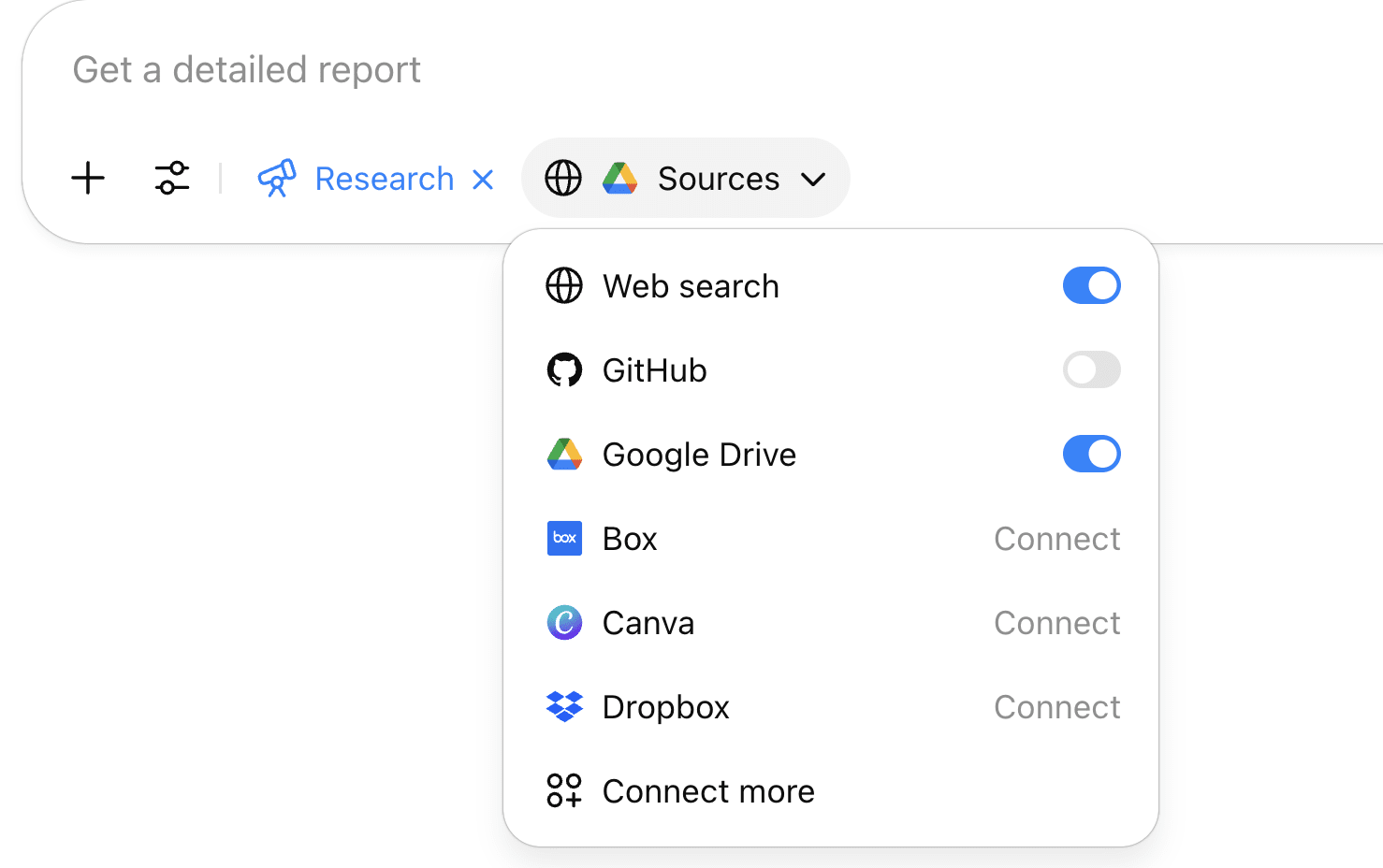Select the Google Drive menu label
The height and width of the screenshot is (868, 1383).
pos(699,455)
